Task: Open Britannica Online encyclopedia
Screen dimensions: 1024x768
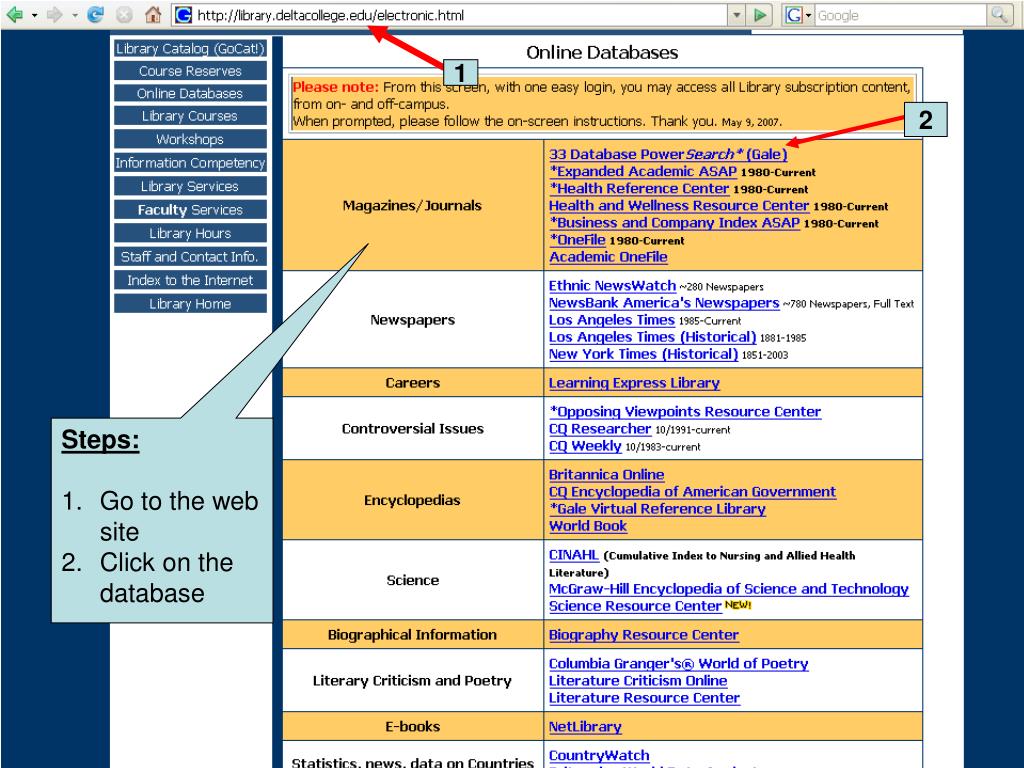Action: (607, 475)
